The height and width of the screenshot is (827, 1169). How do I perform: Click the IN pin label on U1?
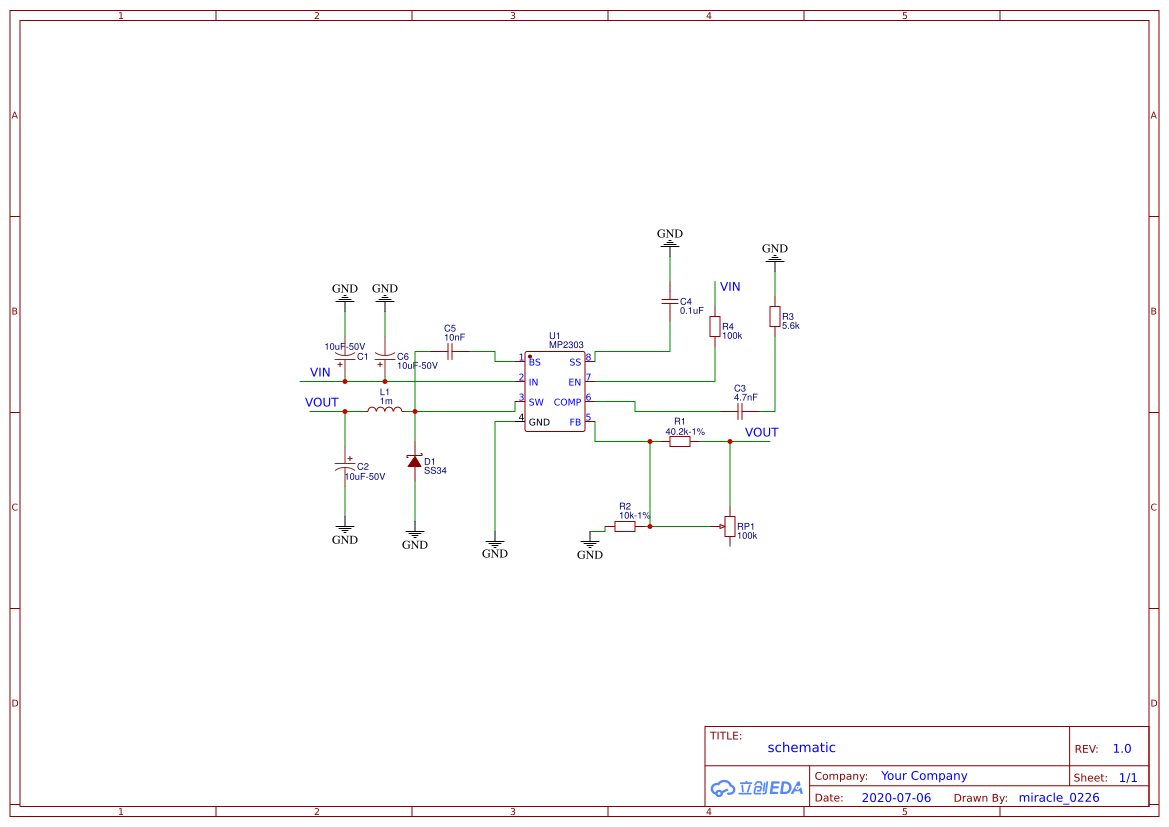coord(533,382)
